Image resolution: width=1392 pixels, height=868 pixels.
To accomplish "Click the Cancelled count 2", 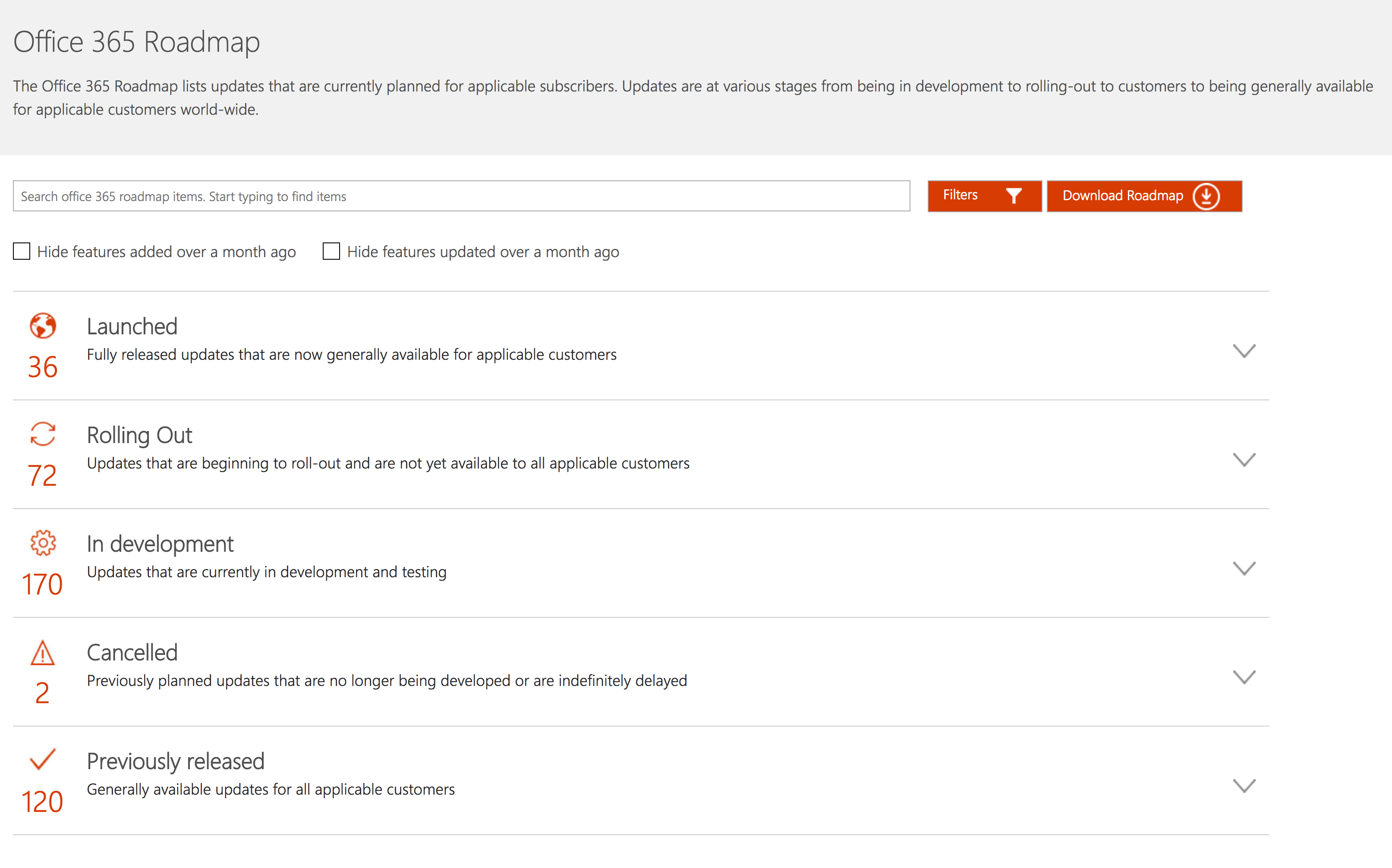I will (x=42, y=693).
